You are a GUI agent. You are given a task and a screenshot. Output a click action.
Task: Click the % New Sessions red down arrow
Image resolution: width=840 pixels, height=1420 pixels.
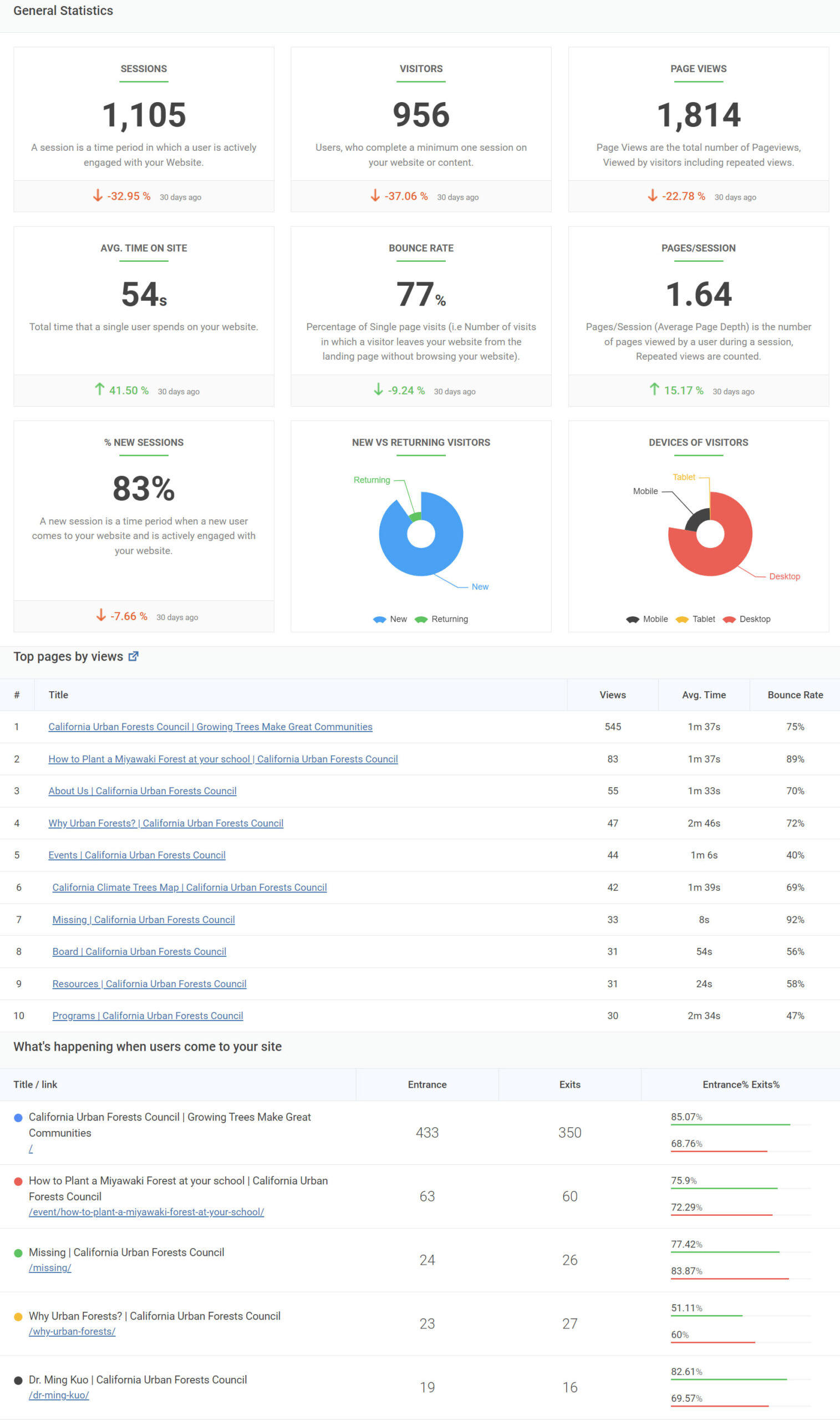pos(101,615)
